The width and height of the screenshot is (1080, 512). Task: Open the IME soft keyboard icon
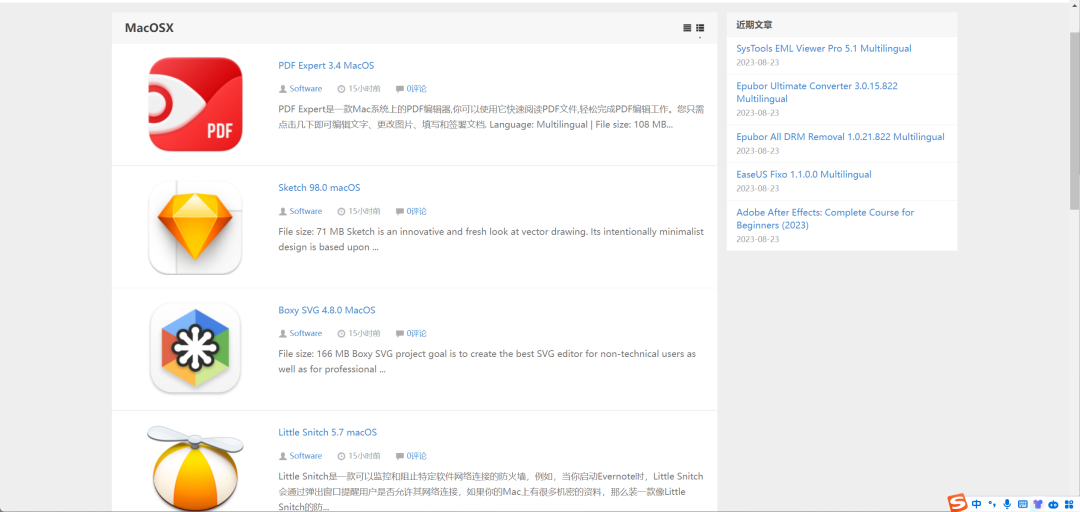coord(1023,504)
